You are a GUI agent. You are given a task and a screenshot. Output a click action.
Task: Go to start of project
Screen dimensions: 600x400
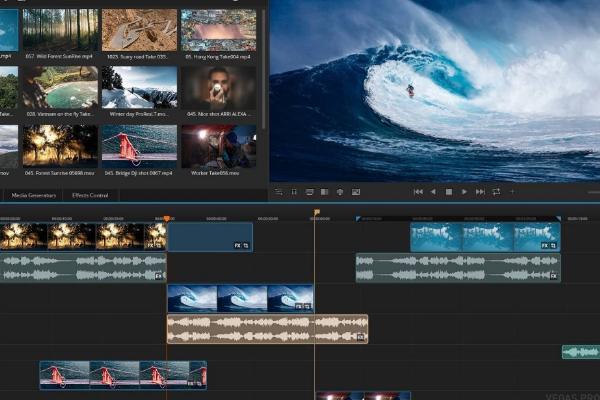point(418,192)
